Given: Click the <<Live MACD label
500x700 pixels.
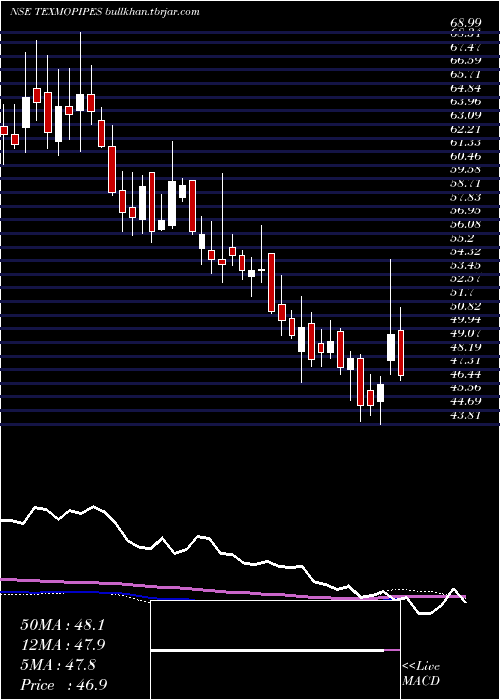Looking at the screenshot, I should (421, 674).
